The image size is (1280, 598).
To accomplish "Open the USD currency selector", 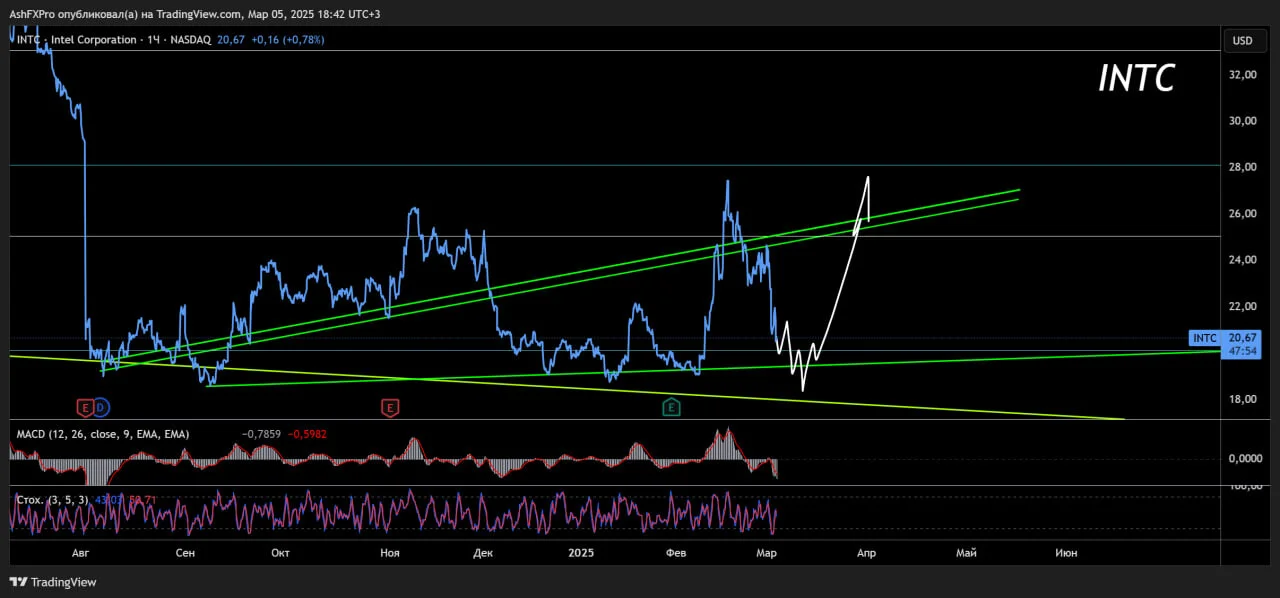I will coord(1242,41).
